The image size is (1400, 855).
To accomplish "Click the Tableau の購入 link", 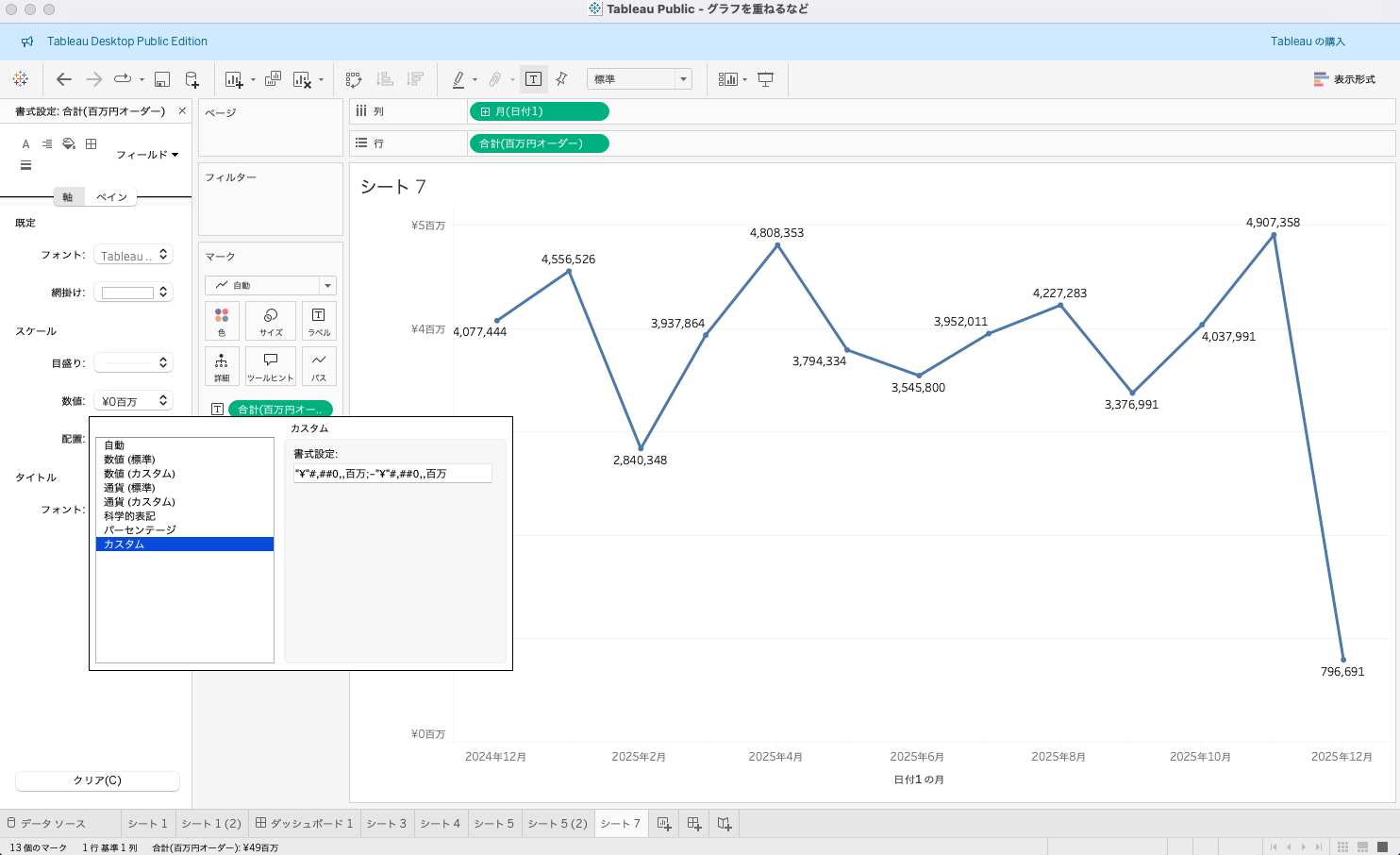I will [1308, 42].
